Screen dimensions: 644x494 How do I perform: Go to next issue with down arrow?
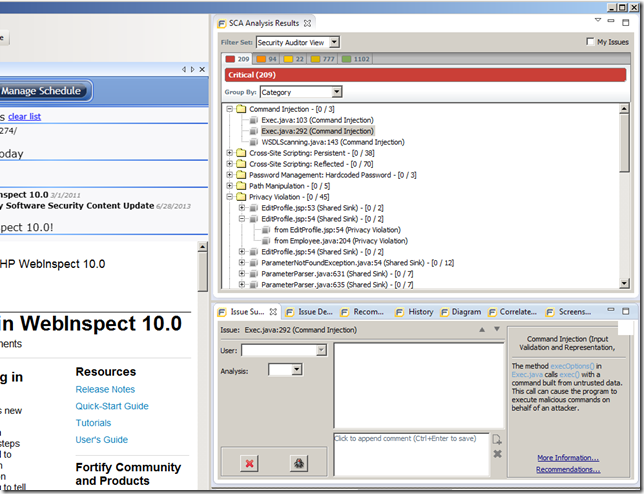pos(497,329)
